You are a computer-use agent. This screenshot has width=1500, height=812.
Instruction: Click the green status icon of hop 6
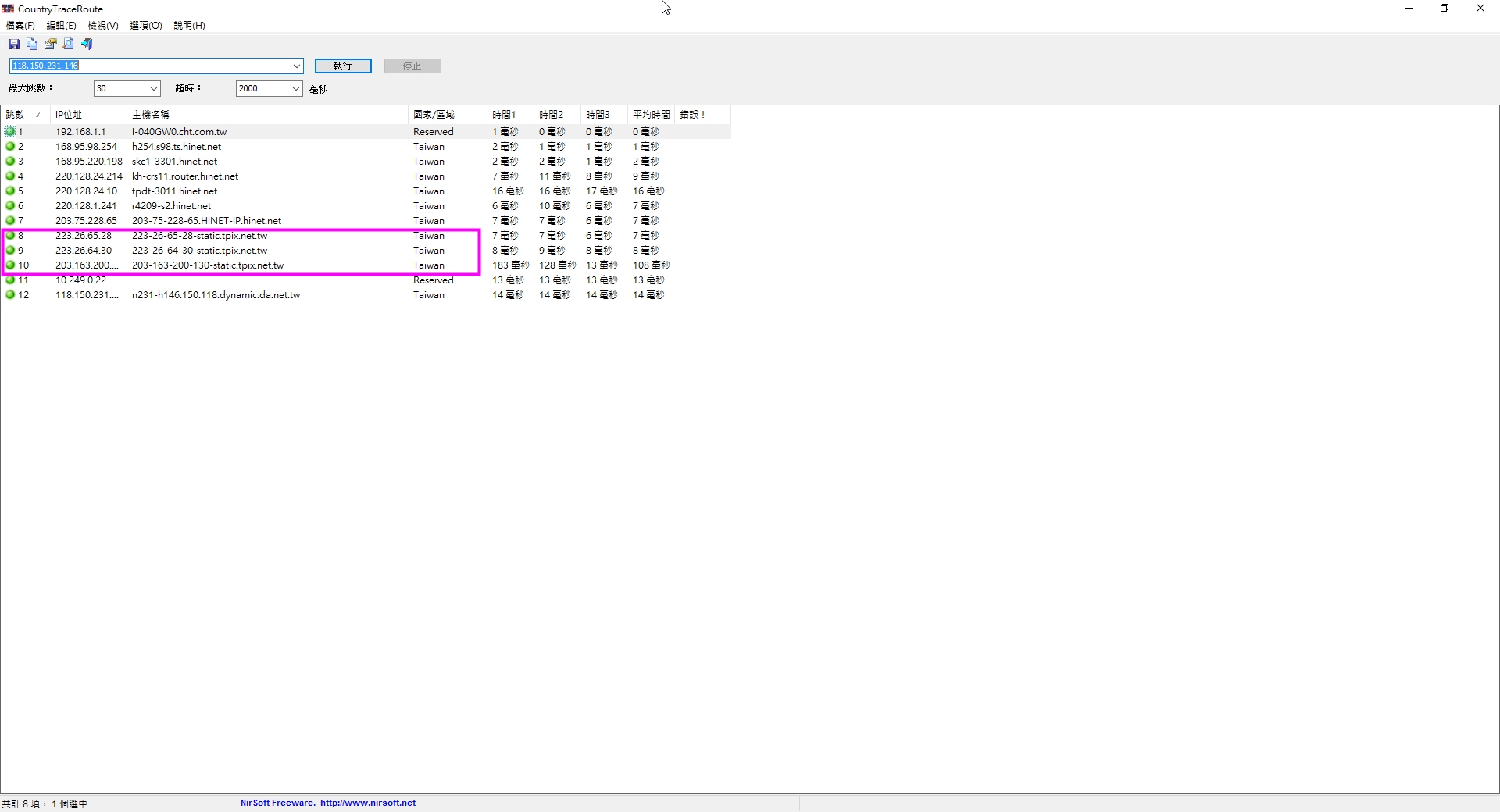coord(10,206)
